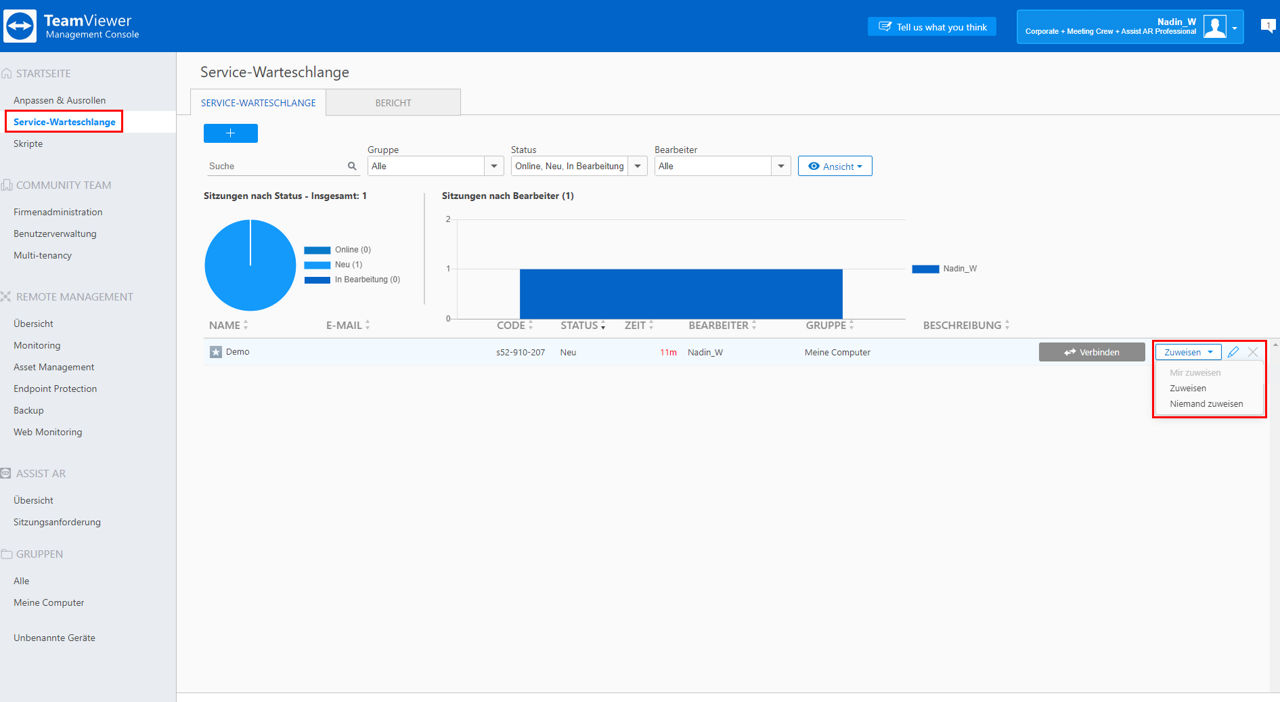Open Anpassen & Ausrollen in sidebar
The width and height of the screenshot is (1280, 702).
pyautogui.click(x=60, y=101)
